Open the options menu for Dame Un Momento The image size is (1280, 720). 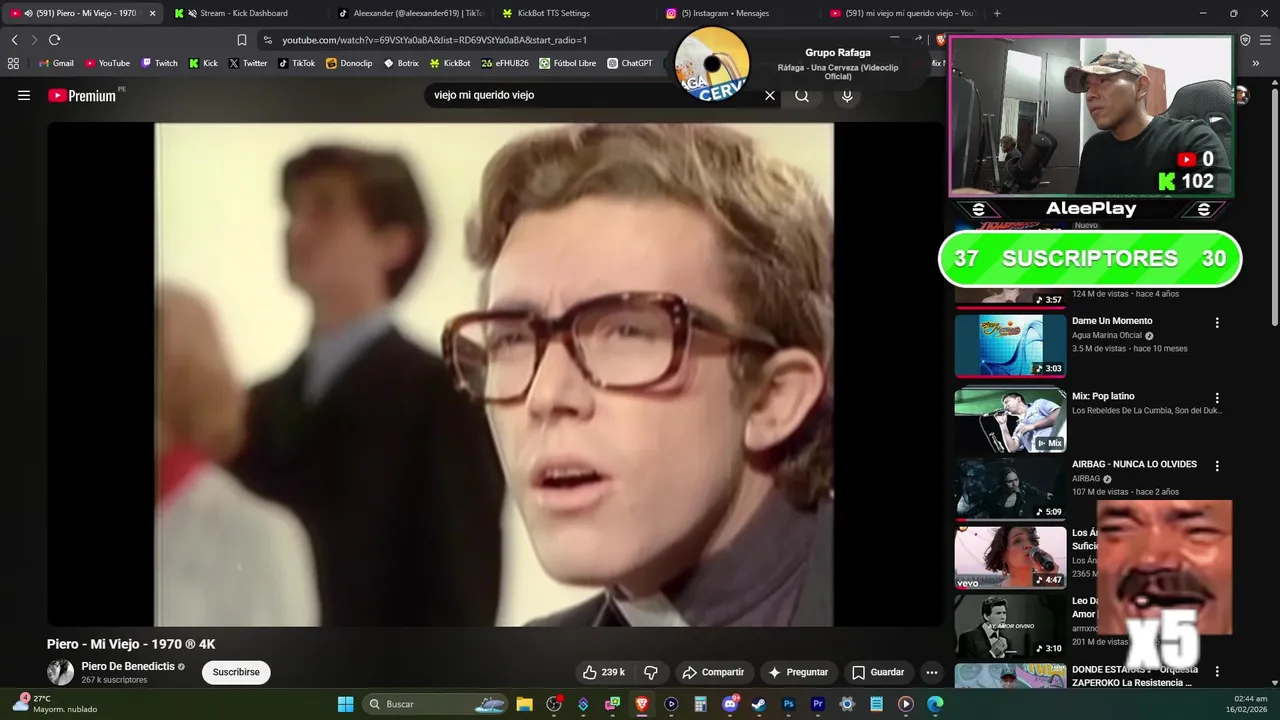click(1217, 323)
